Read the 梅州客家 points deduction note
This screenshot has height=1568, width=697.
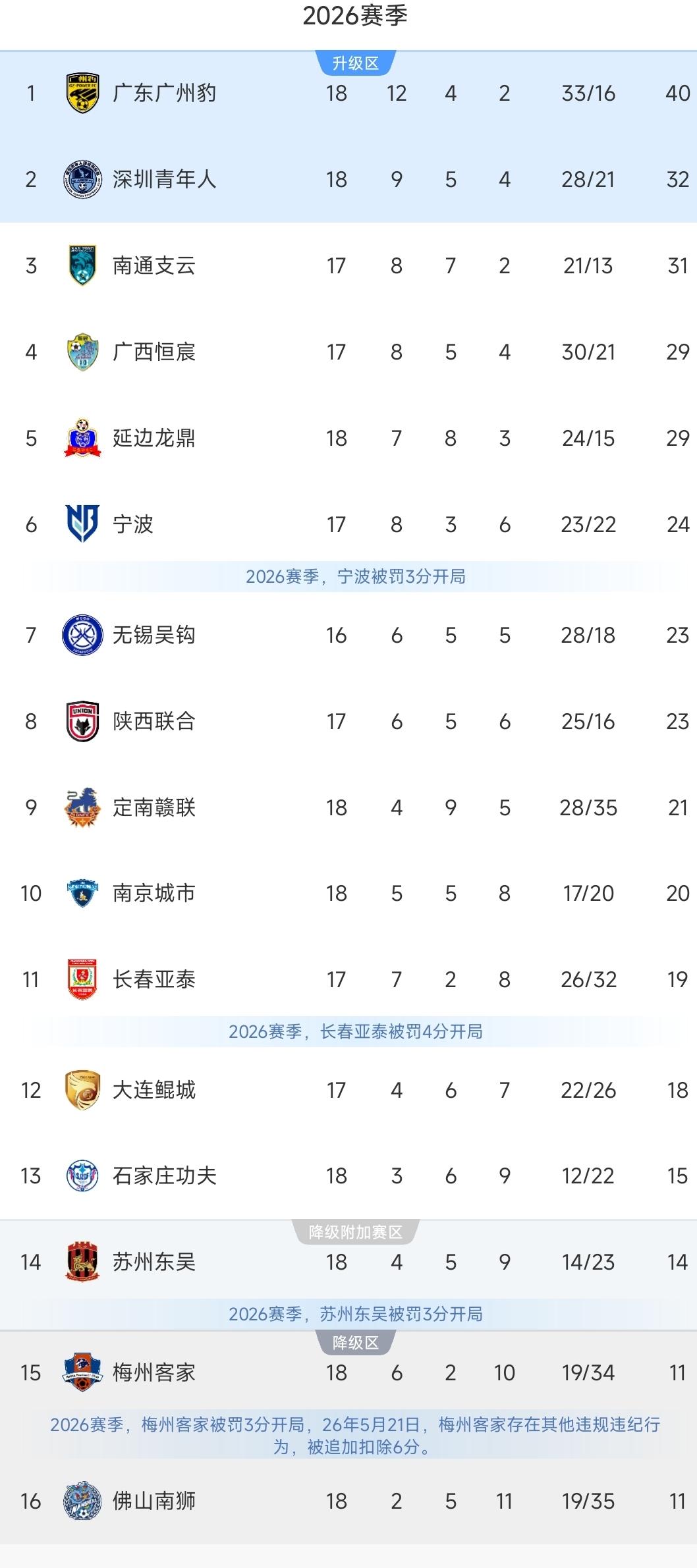[355, 1436]
